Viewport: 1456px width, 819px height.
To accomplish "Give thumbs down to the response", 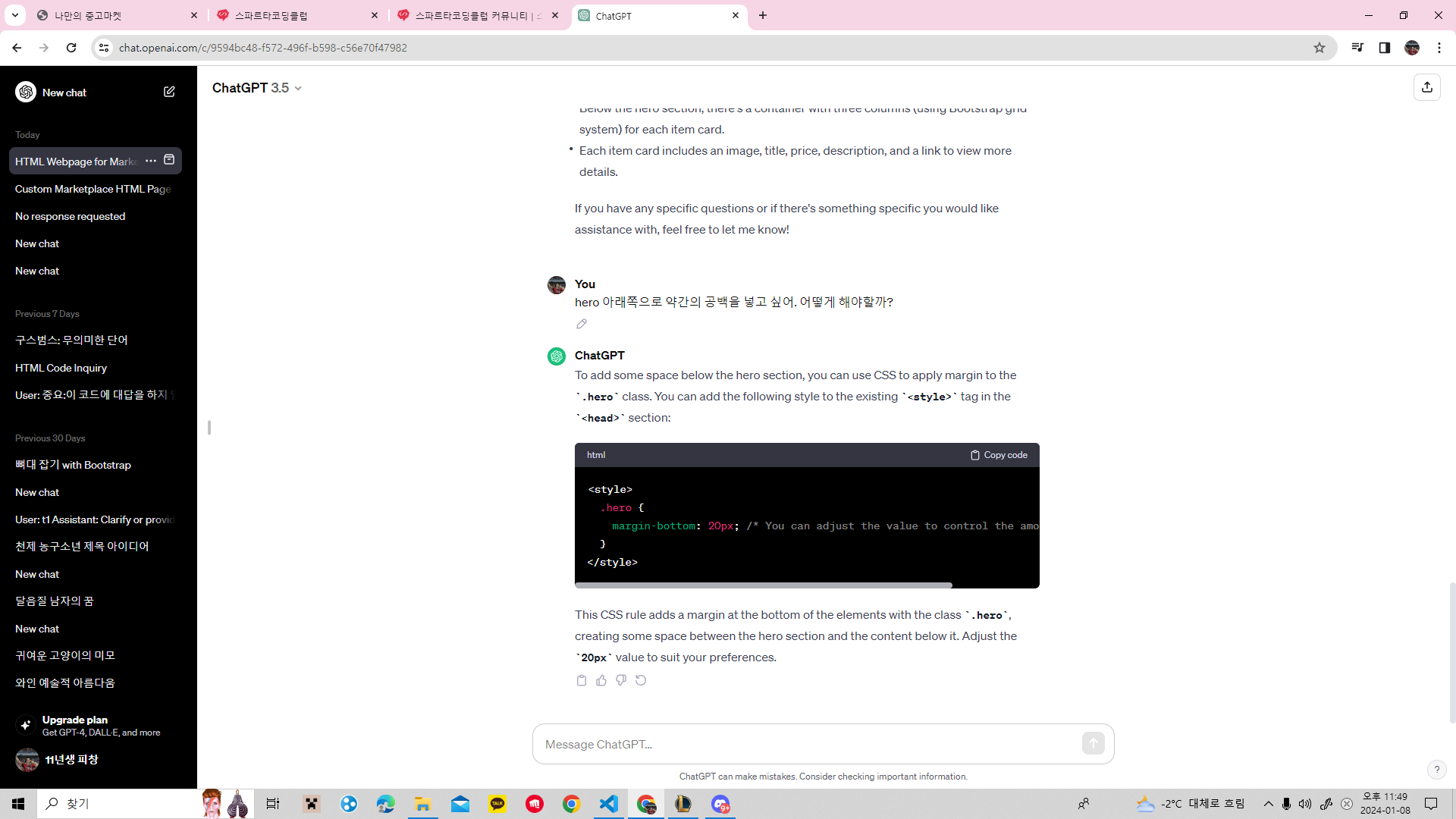I will point(621,680).
